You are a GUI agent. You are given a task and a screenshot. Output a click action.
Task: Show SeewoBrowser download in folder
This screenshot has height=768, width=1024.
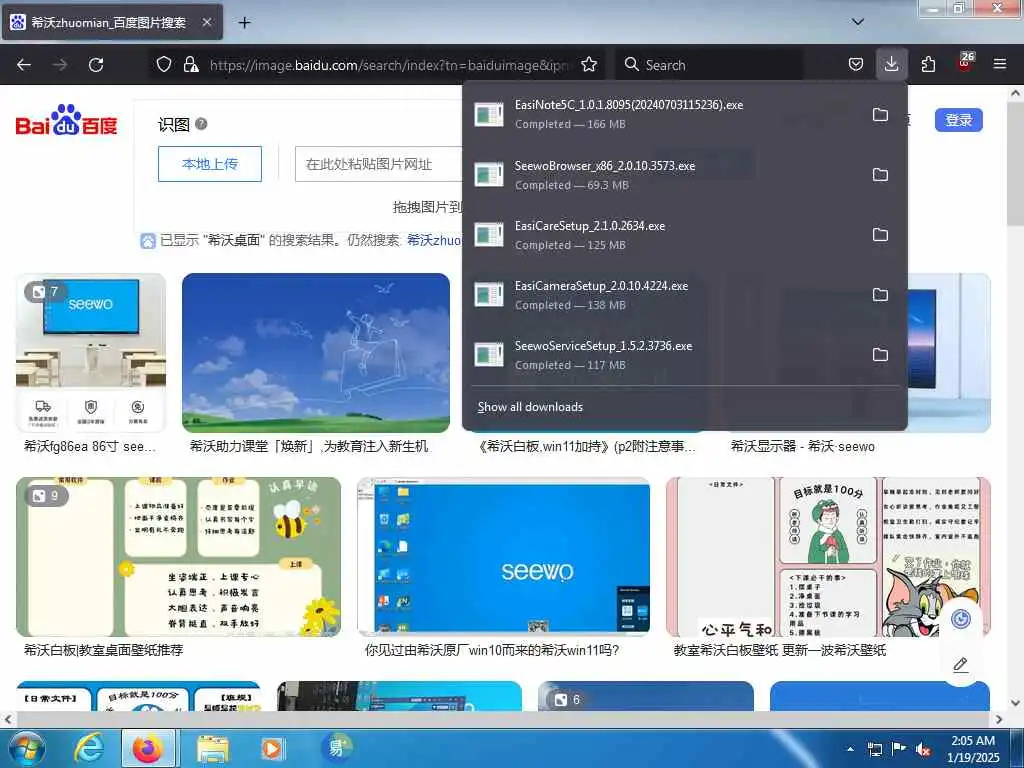(x=880, y=174)
